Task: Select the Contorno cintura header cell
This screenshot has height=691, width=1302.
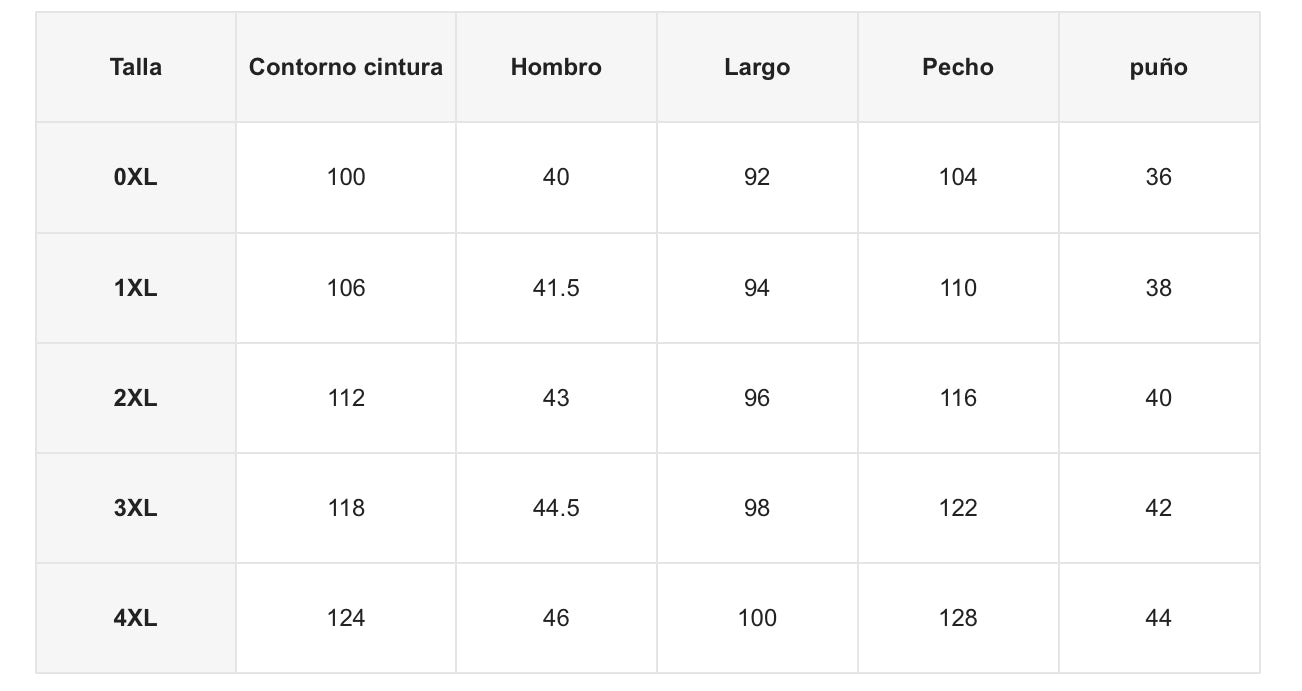Action: (x=346, y=67)
